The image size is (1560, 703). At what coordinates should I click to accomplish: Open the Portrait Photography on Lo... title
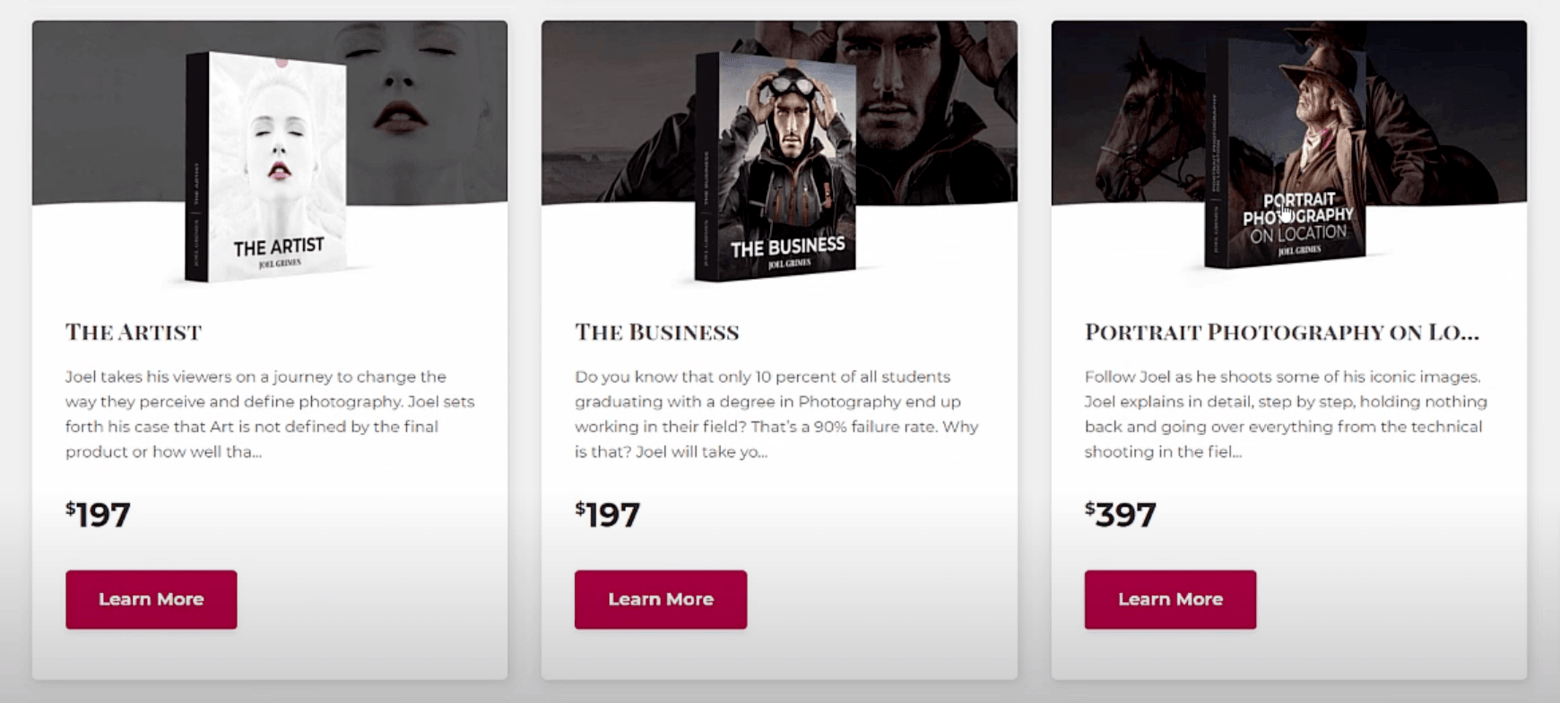pos(1281,332)
